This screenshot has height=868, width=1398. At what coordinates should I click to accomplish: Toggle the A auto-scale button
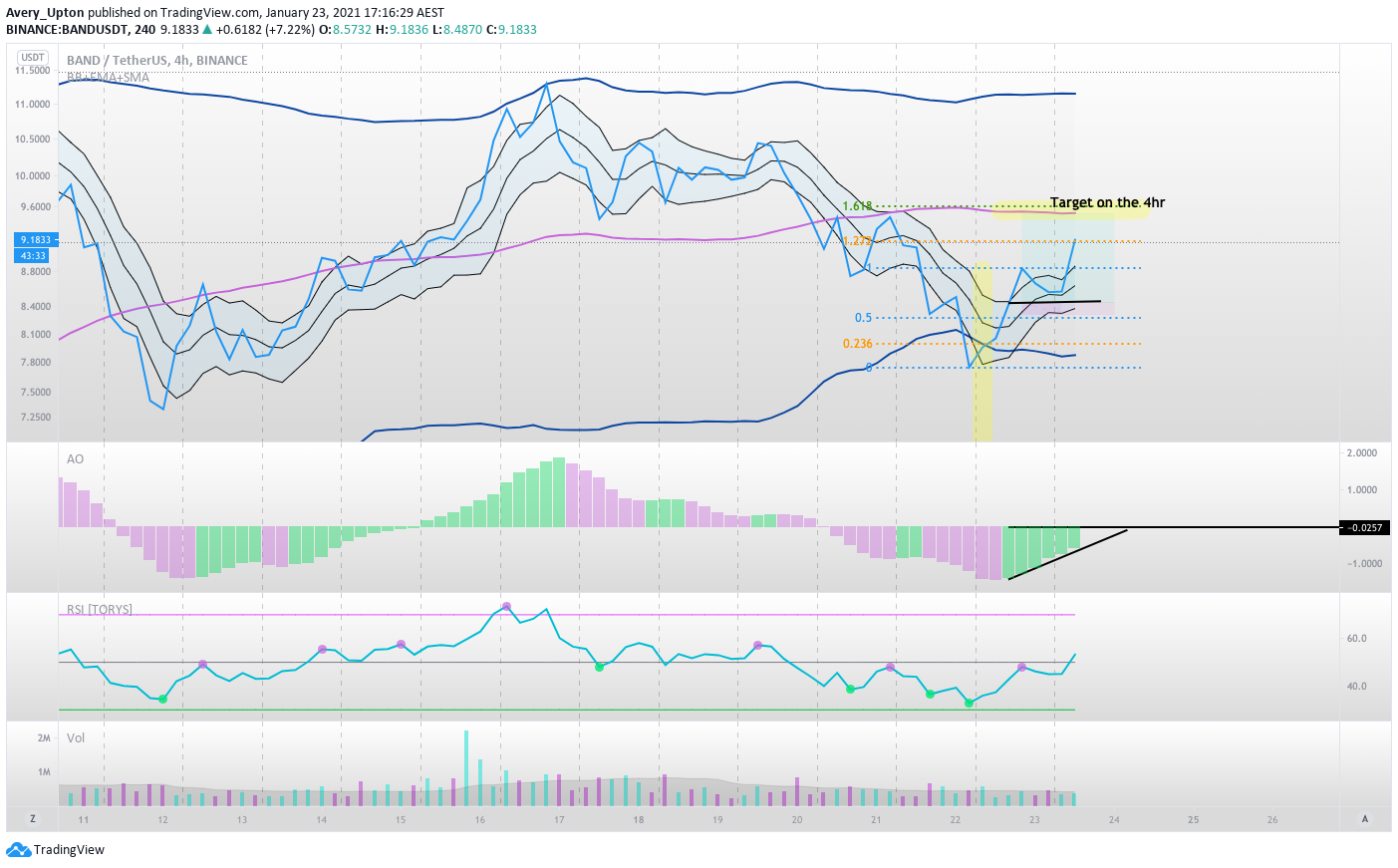[1365, 819]
